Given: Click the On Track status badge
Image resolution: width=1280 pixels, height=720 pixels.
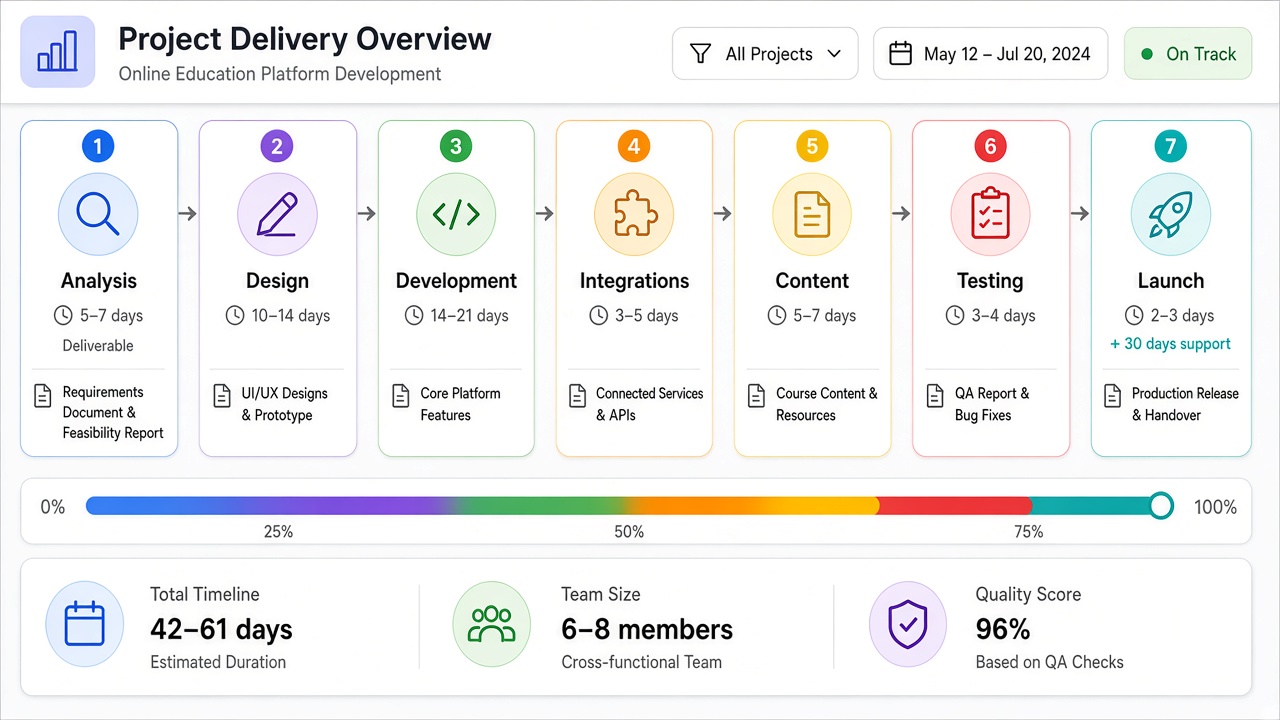Looking at the screenshot, I should pos(1188,54).
